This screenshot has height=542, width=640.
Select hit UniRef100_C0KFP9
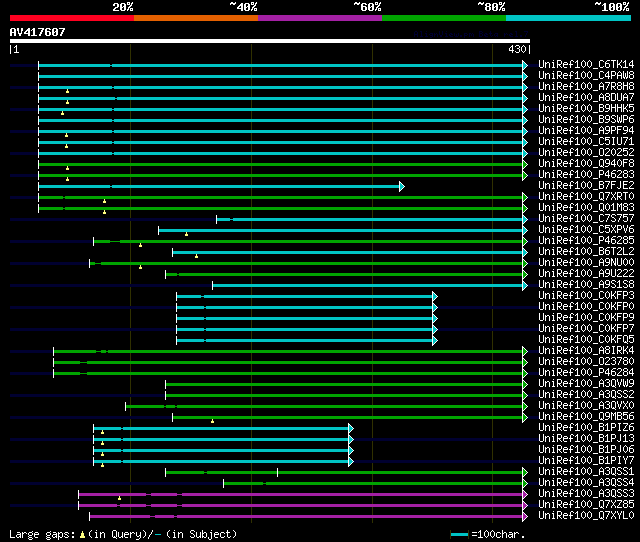[586, 318]
